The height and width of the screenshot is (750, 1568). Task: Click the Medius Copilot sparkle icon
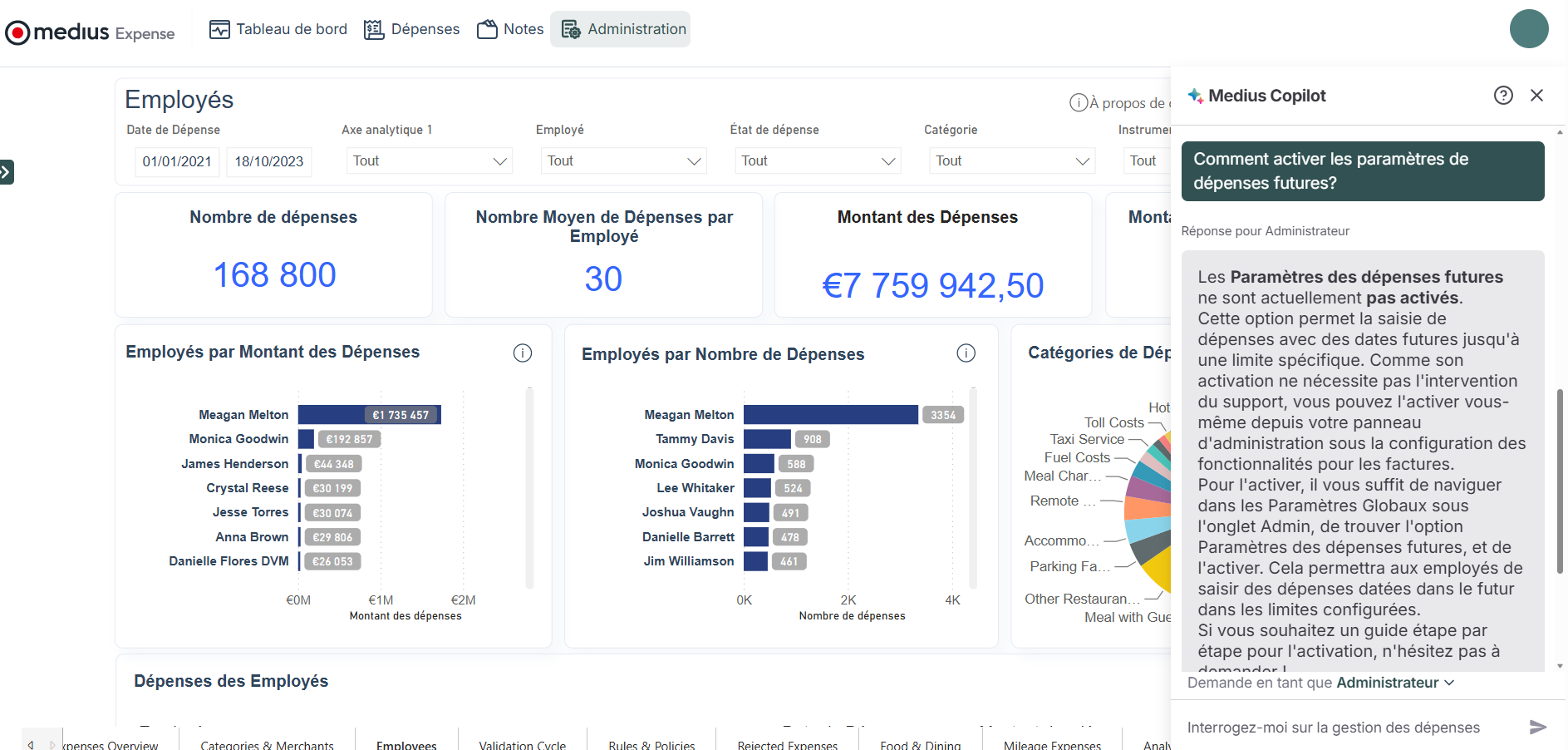pyautogui.click(x=1195, y=96)
